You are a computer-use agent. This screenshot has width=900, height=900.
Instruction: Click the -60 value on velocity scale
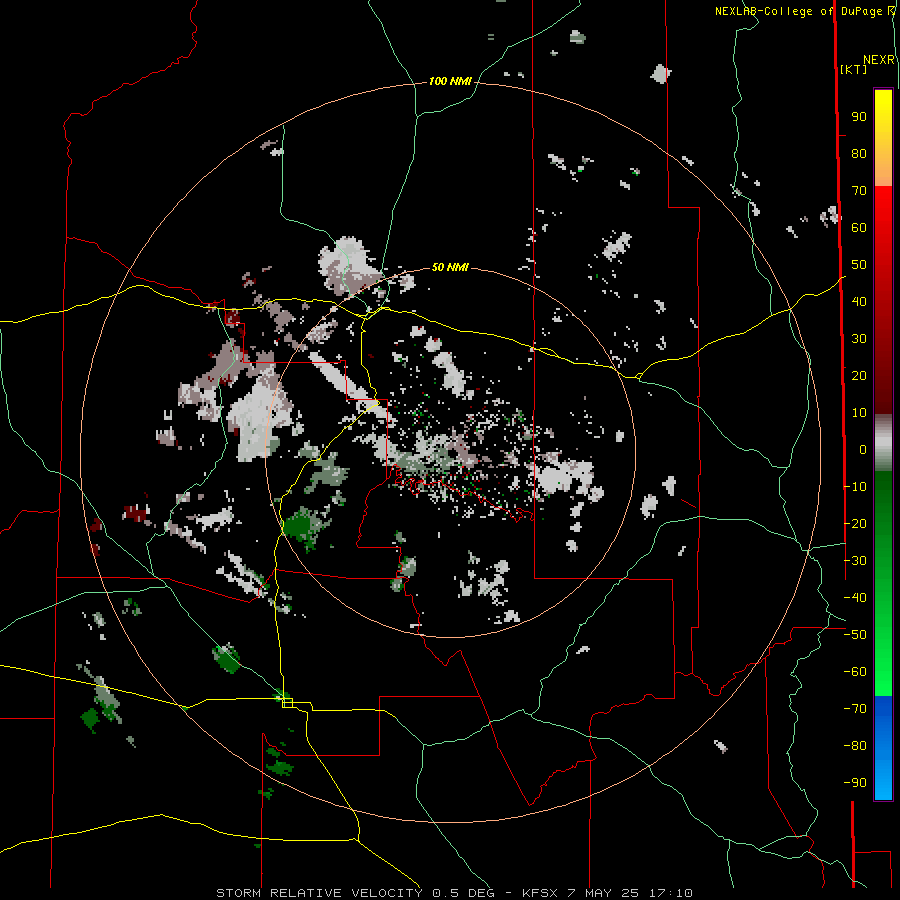pyautogui.click(x=855, y=672)
